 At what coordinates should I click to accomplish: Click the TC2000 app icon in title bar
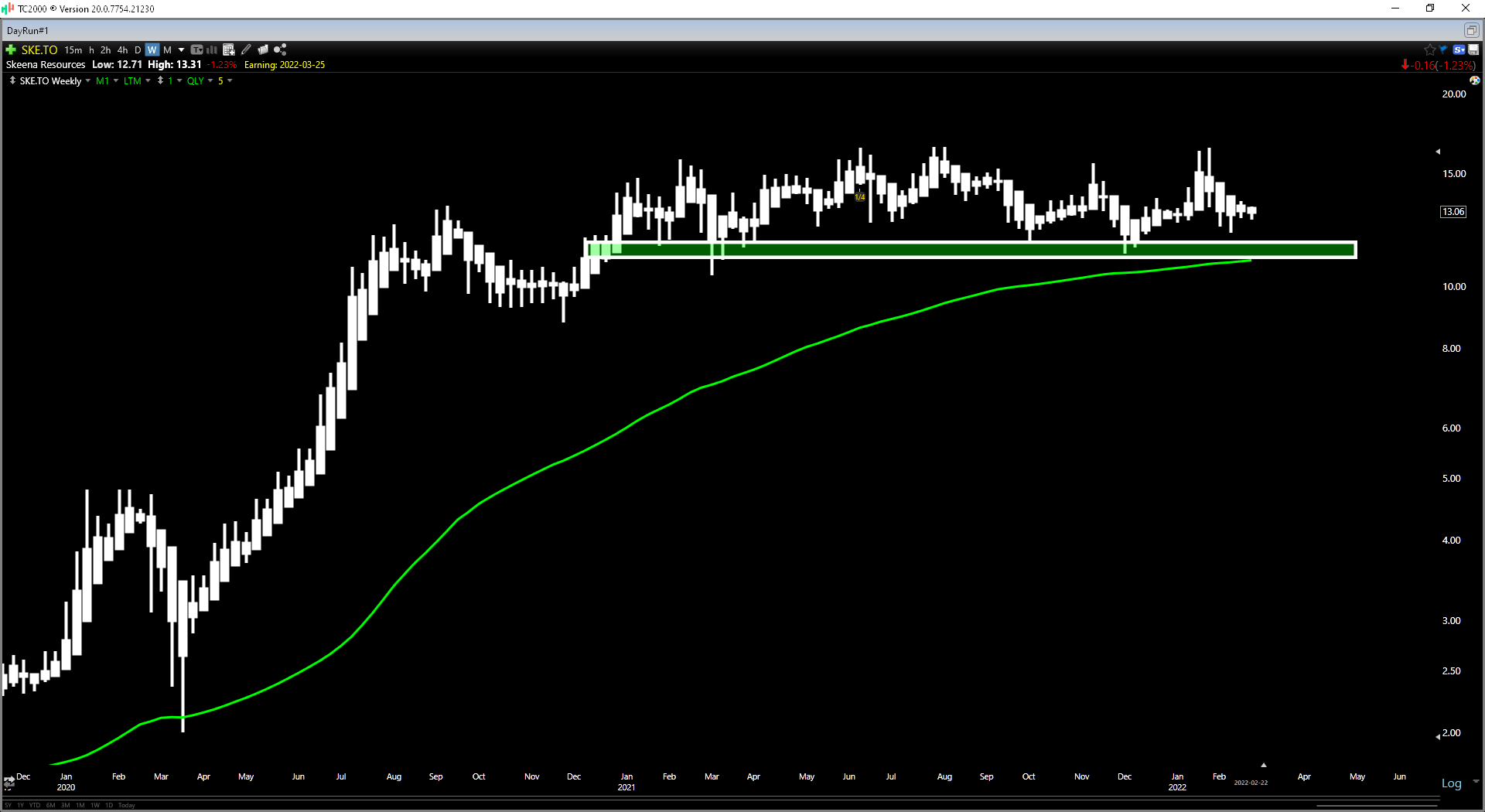click(9, 9)
